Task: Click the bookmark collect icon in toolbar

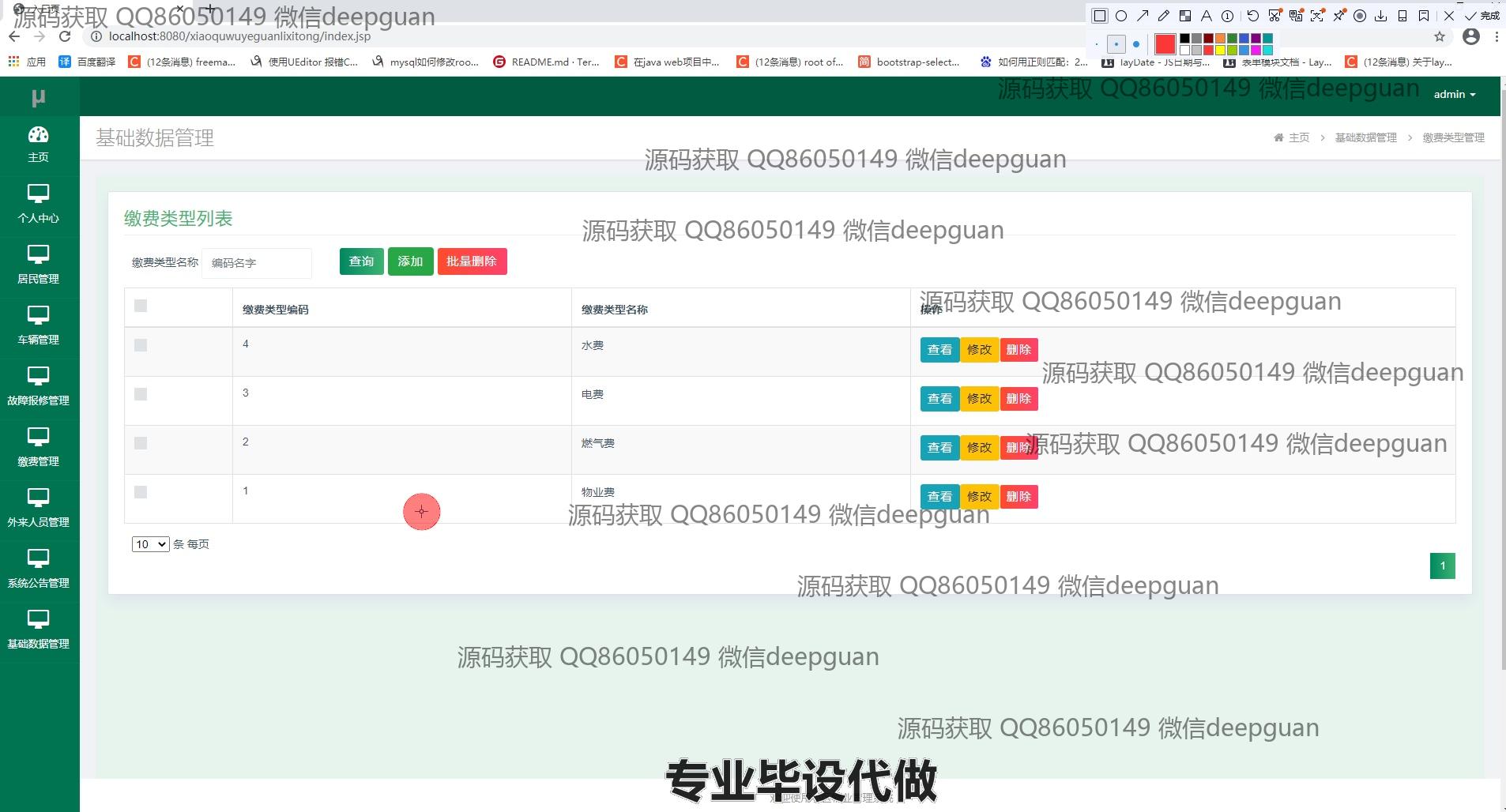Action: click(1424, 16)
